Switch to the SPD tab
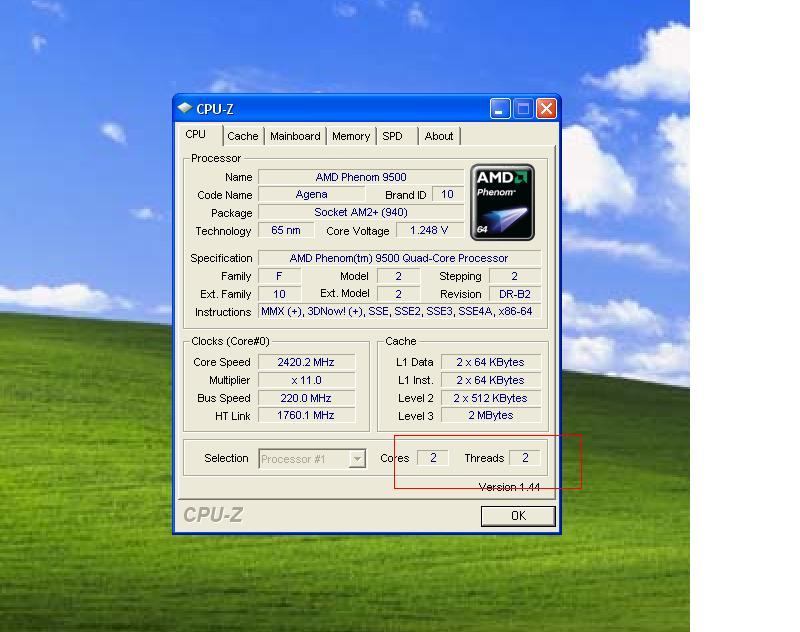 392,136
